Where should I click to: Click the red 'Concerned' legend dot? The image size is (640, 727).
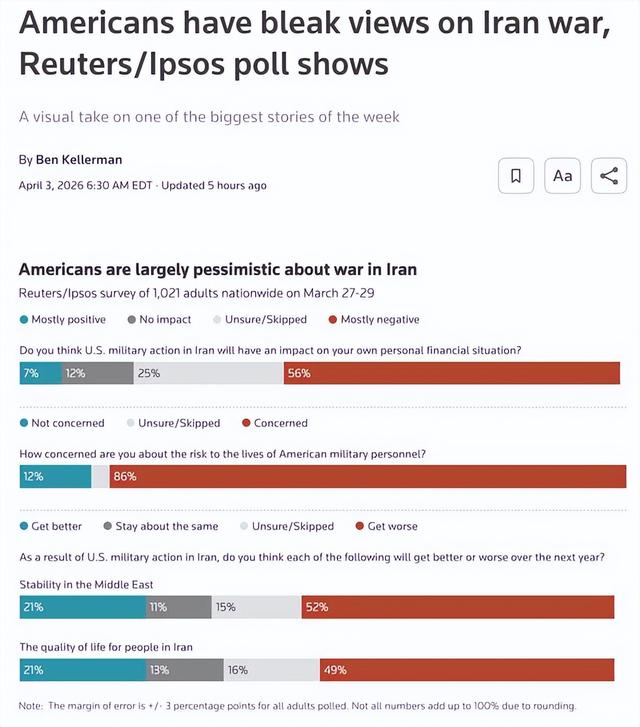pos(246,423)
